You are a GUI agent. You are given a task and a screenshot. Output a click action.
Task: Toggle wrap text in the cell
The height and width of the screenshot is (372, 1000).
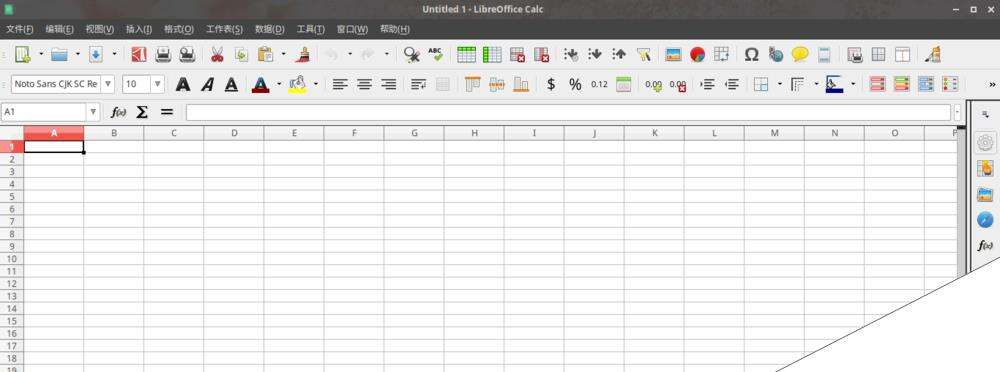coord(418,84)
